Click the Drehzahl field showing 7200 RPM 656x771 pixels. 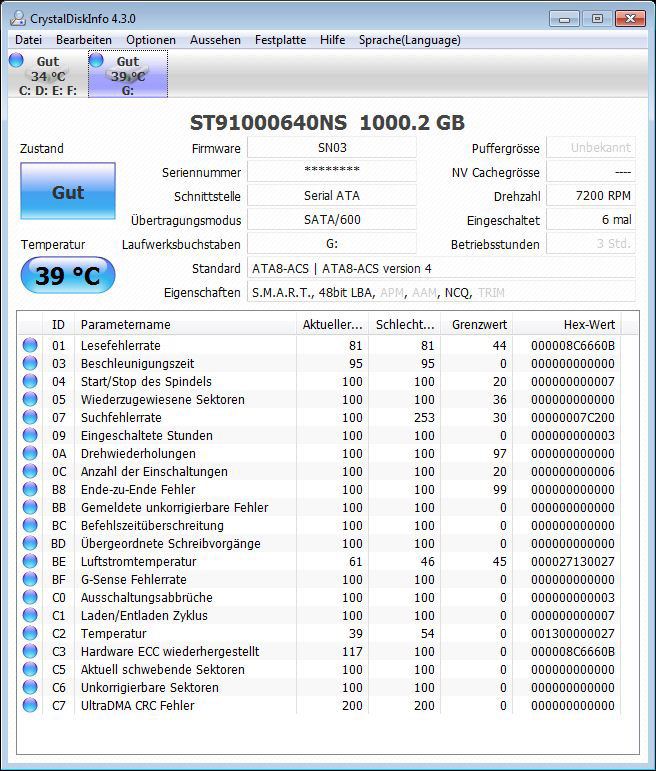591,196
